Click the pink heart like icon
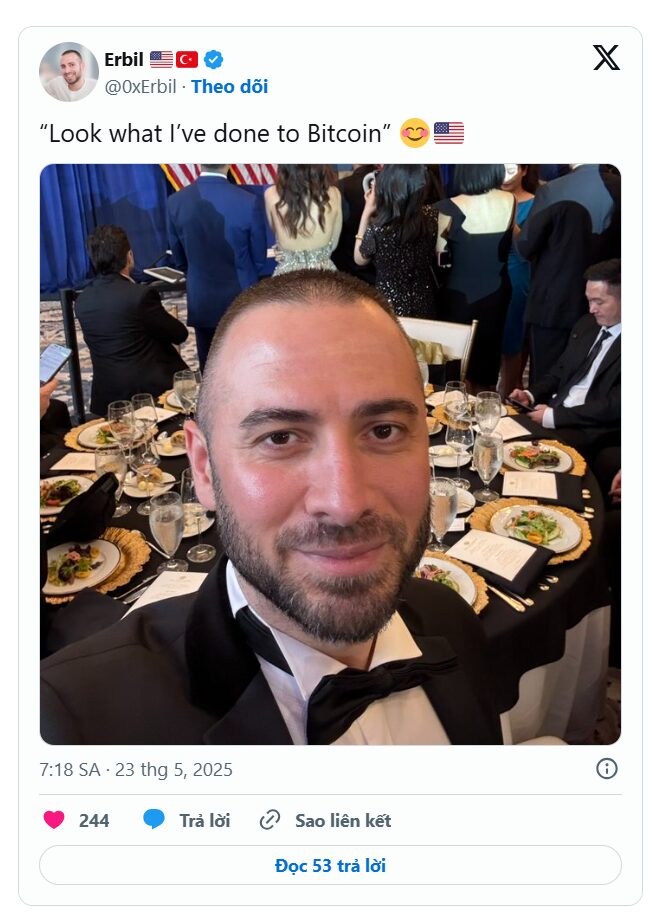Screen dimensions: 653x920 [x=54, y=820]
